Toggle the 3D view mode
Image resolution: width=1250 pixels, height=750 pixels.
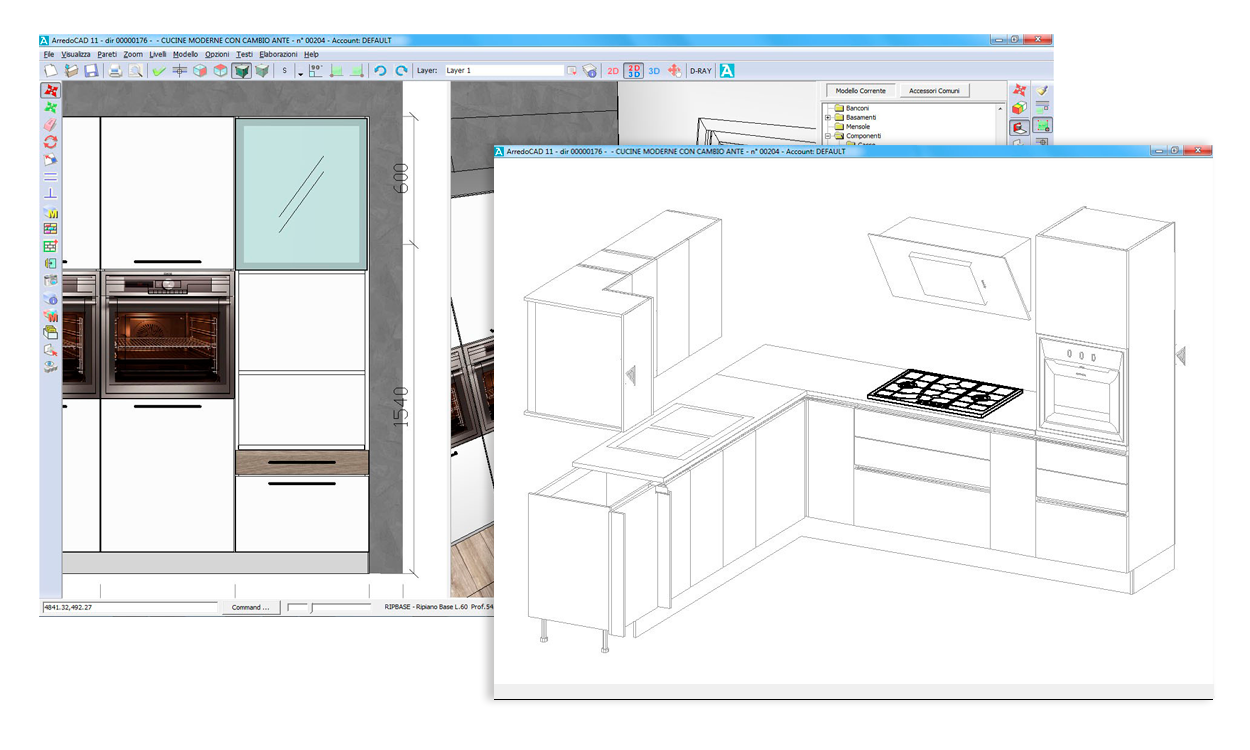click(x=654, y=71)
